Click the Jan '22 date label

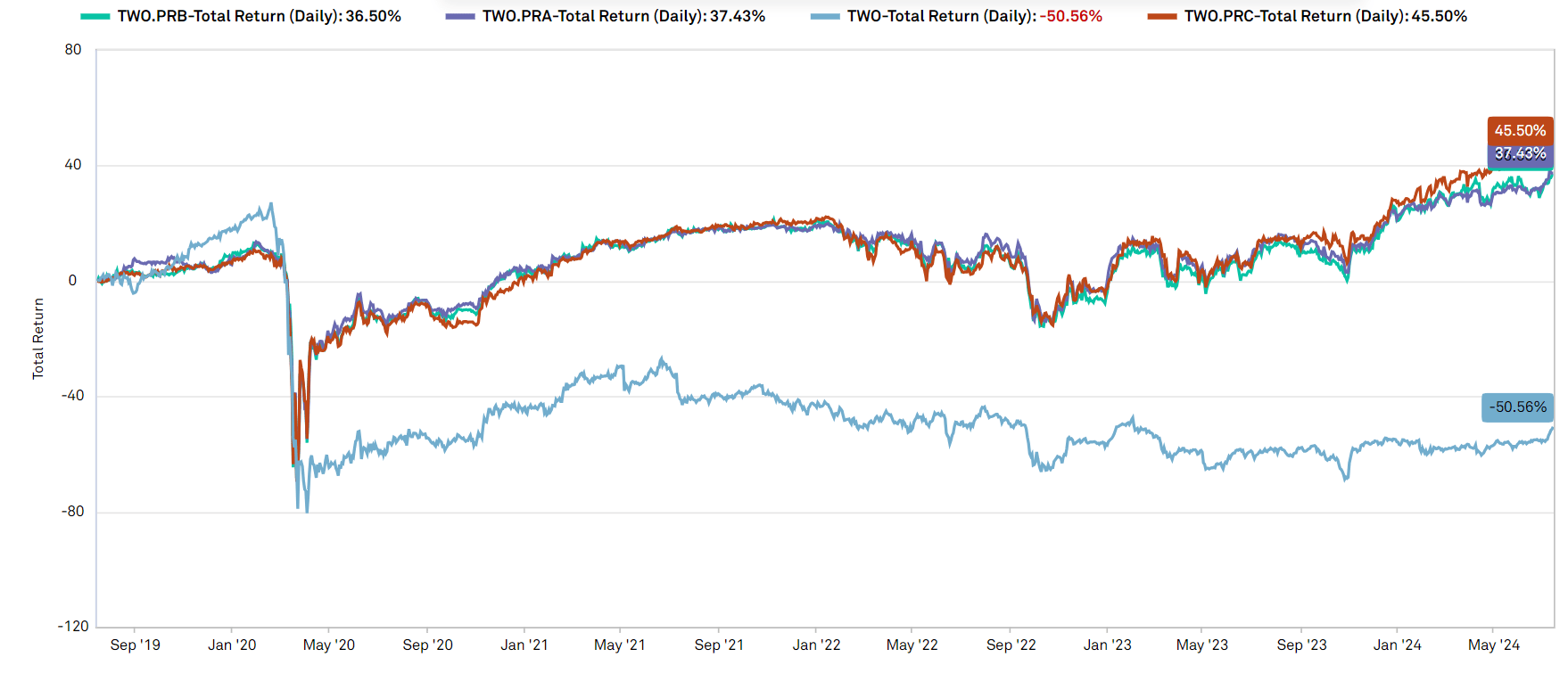click(816, 645)
